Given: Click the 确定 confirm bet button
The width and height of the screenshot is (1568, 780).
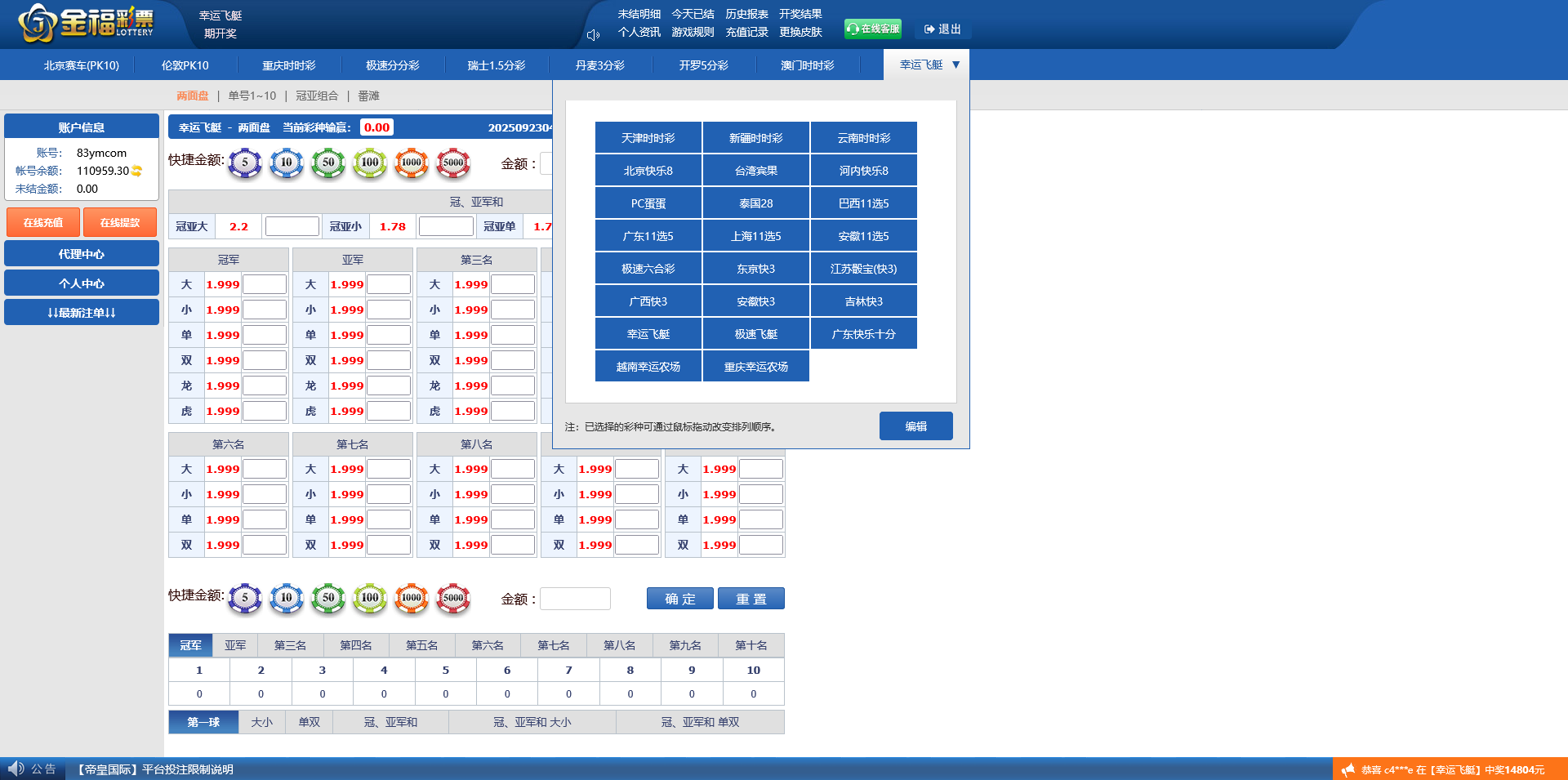Looking at the screenshot, I should tap(679, 599).
